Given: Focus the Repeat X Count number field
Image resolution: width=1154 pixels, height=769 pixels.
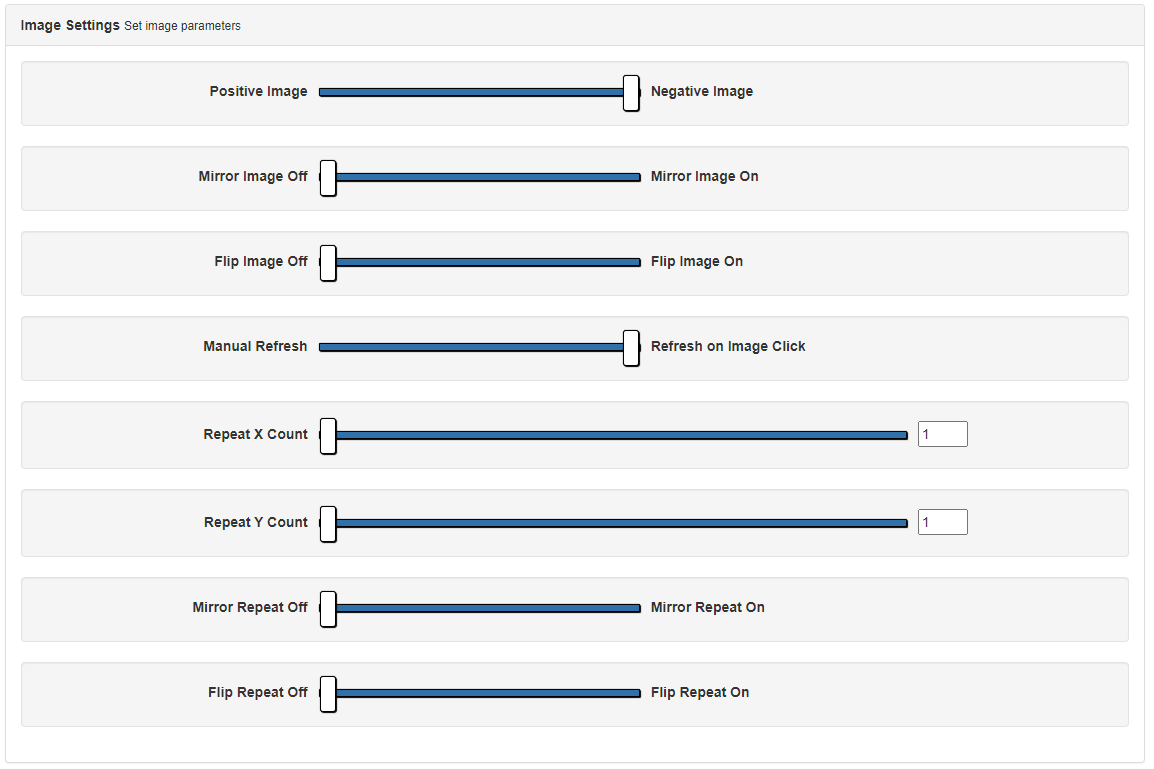Looking at the screenshot, I should coord(942,434).
